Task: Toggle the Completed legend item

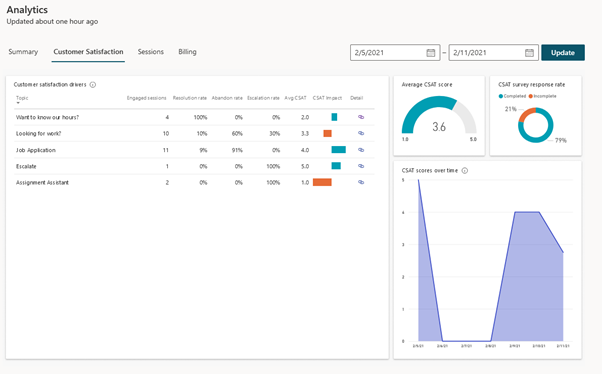Action: [512, 96]
